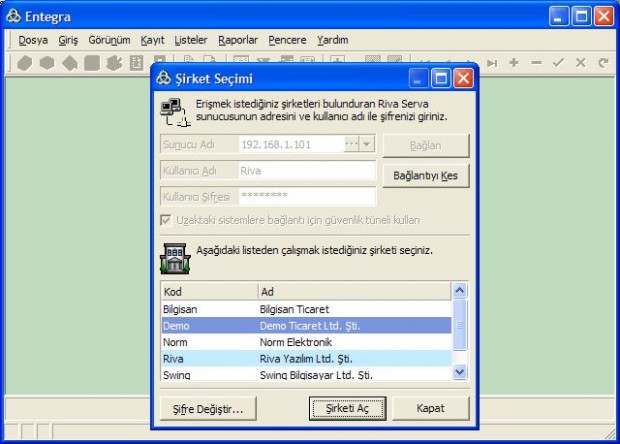
Task: Open the Kayıt menu
Action: click(x=152, y=40)
